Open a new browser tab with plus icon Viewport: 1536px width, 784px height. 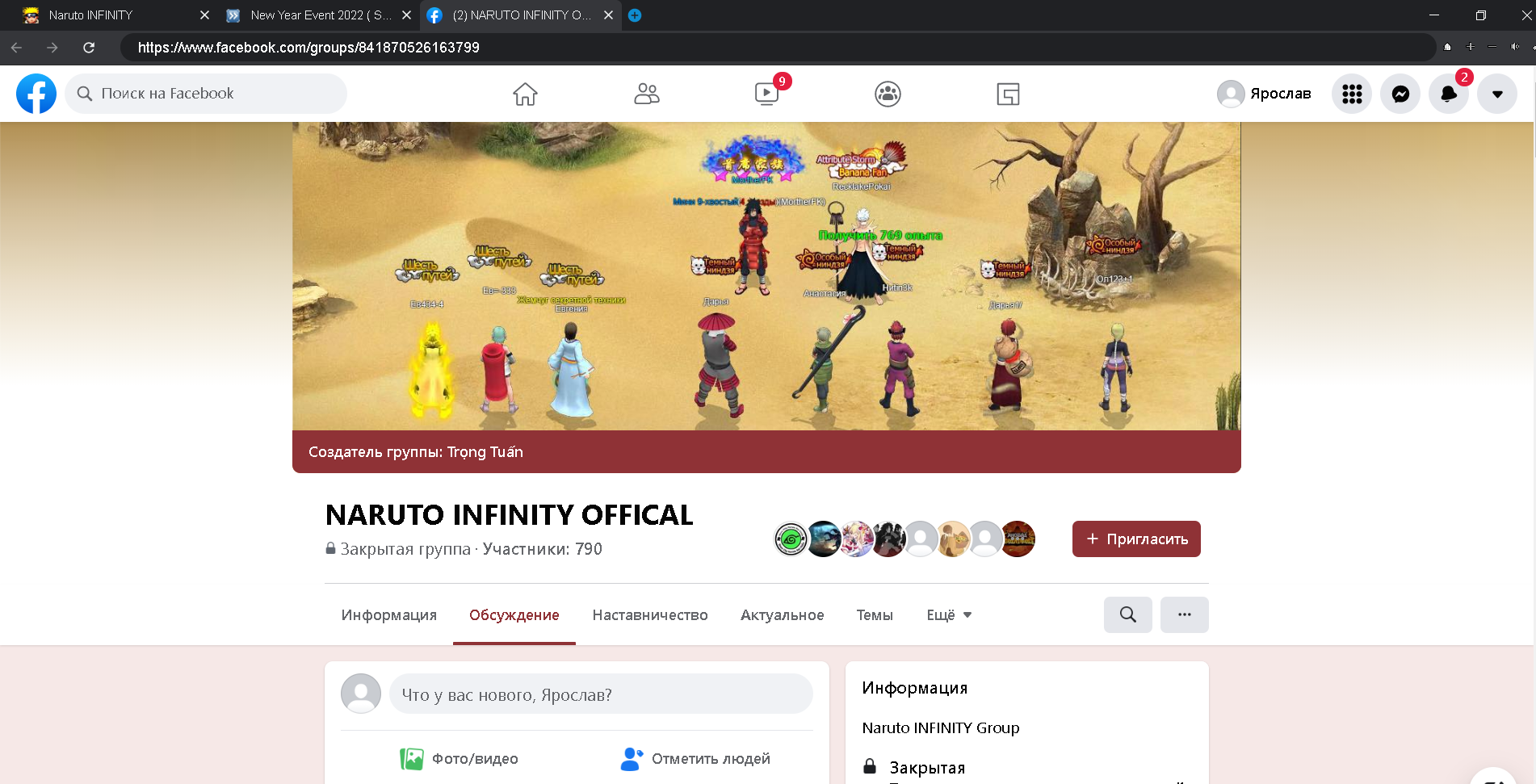coord(635,15)
